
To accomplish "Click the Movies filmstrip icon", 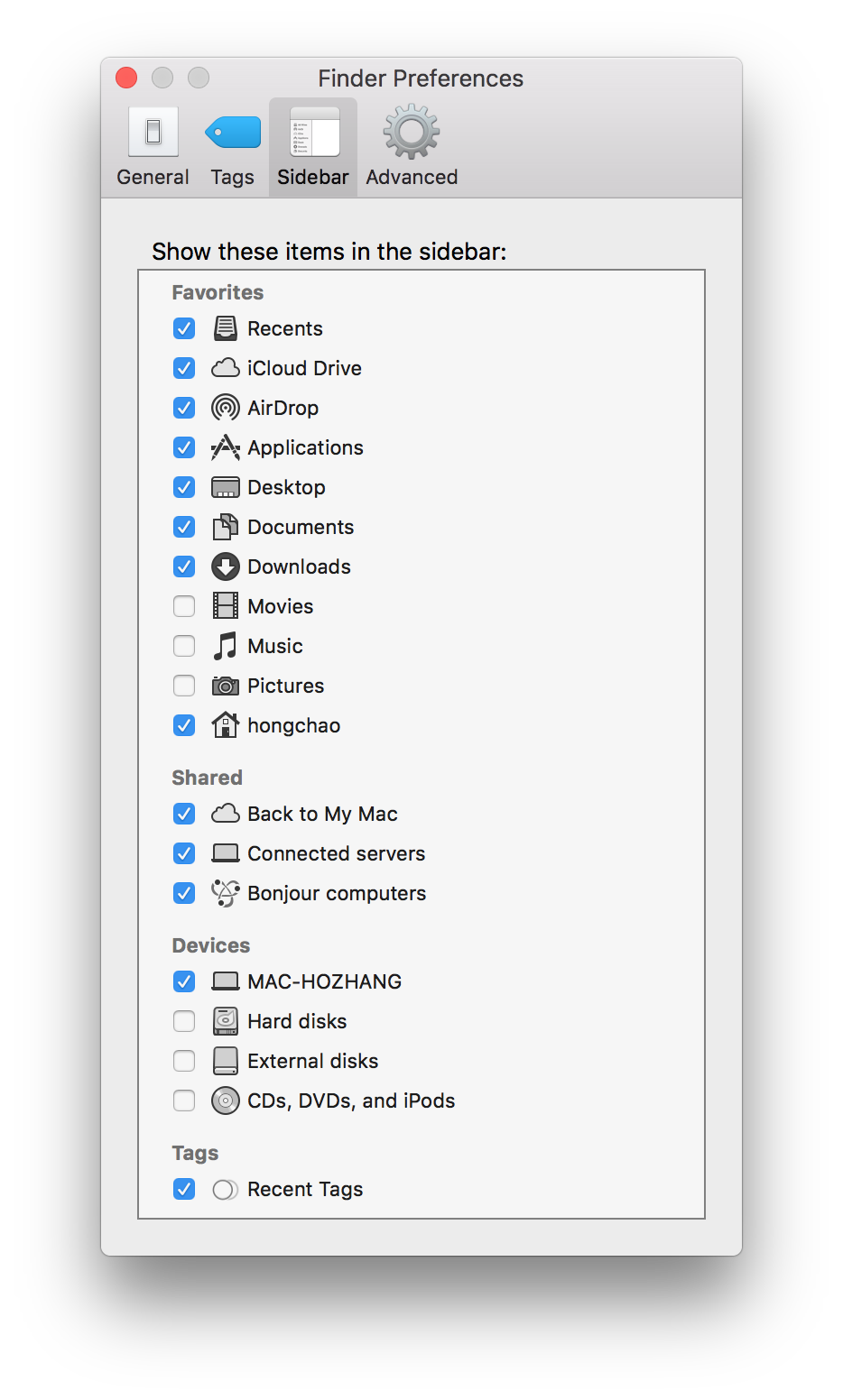I will [x=225, y=606].
